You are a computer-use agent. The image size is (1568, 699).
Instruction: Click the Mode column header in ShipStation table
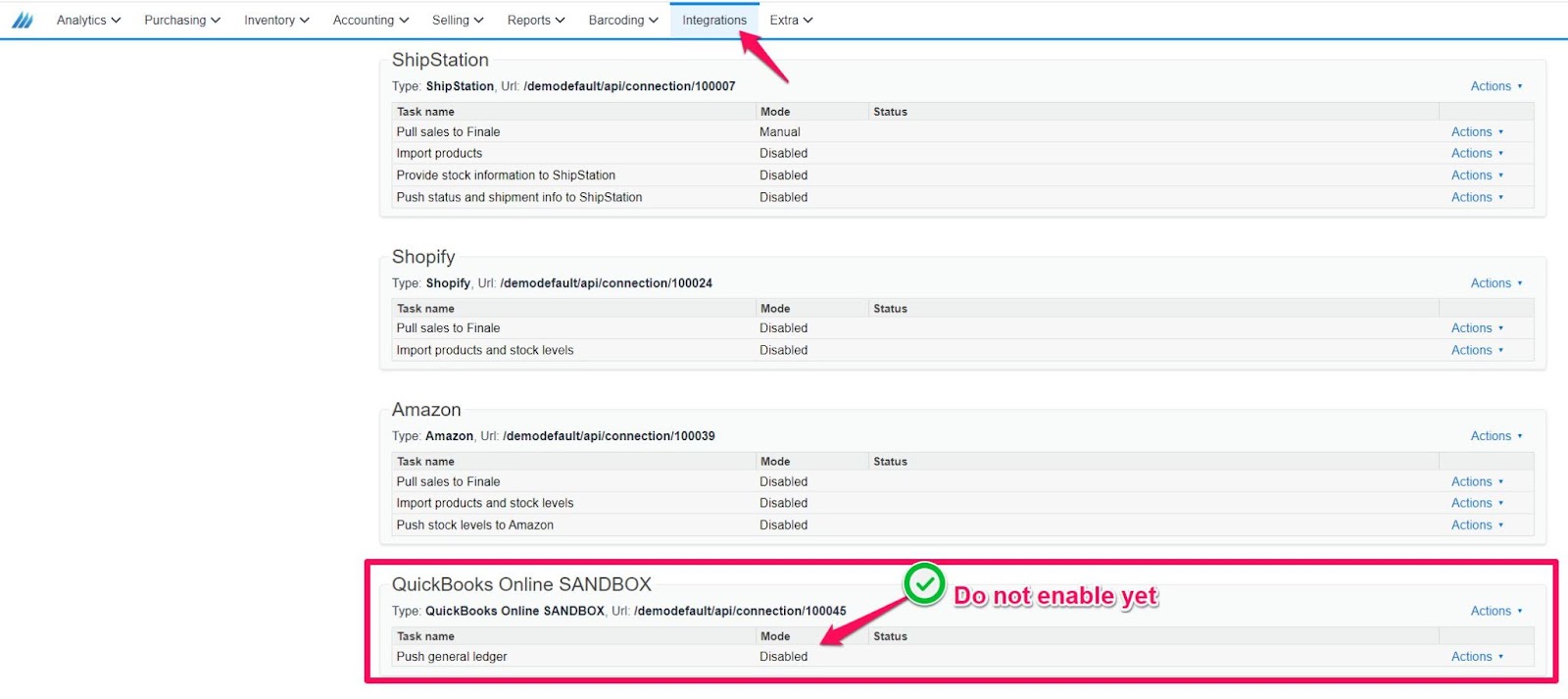pyautogui.click(x=775, y=112)
